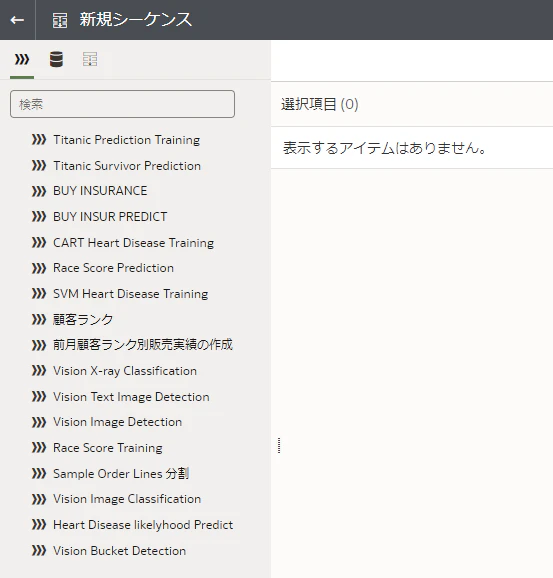Click the flow icon beside Race Score Training
This screenshot has height=578, width=553.
click(x=39, y=448)
